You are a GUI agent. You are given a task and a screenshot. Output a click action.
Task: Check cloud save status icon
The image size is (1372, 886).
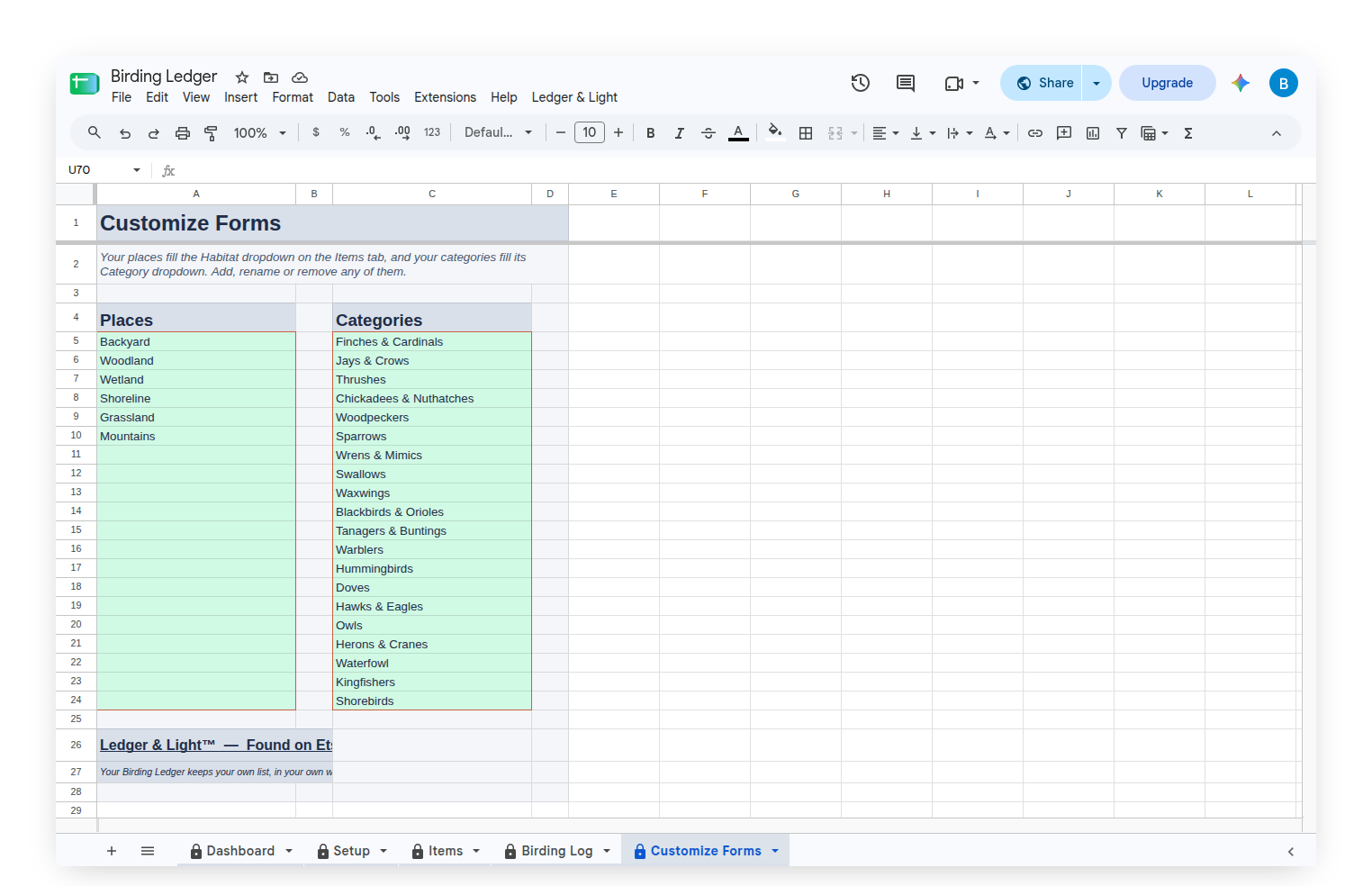[300, 77]
